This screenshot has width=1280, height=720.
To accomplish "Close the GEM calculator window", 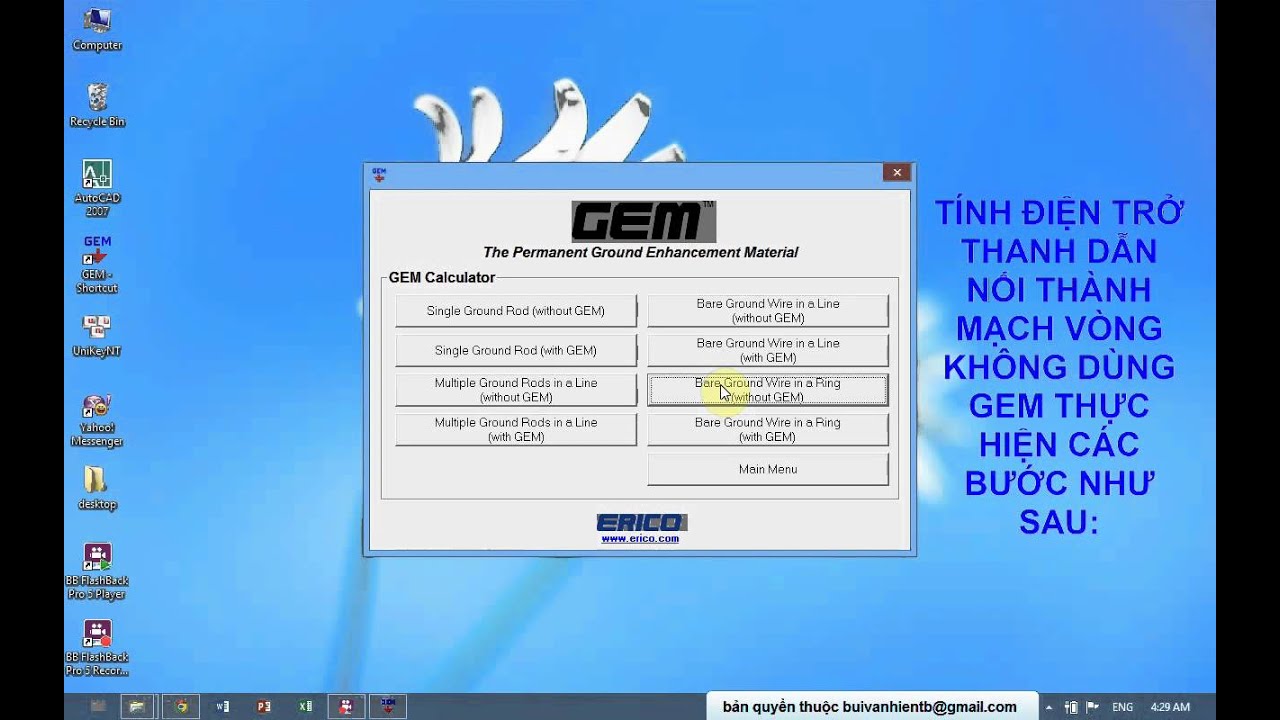I will (897, 173).
